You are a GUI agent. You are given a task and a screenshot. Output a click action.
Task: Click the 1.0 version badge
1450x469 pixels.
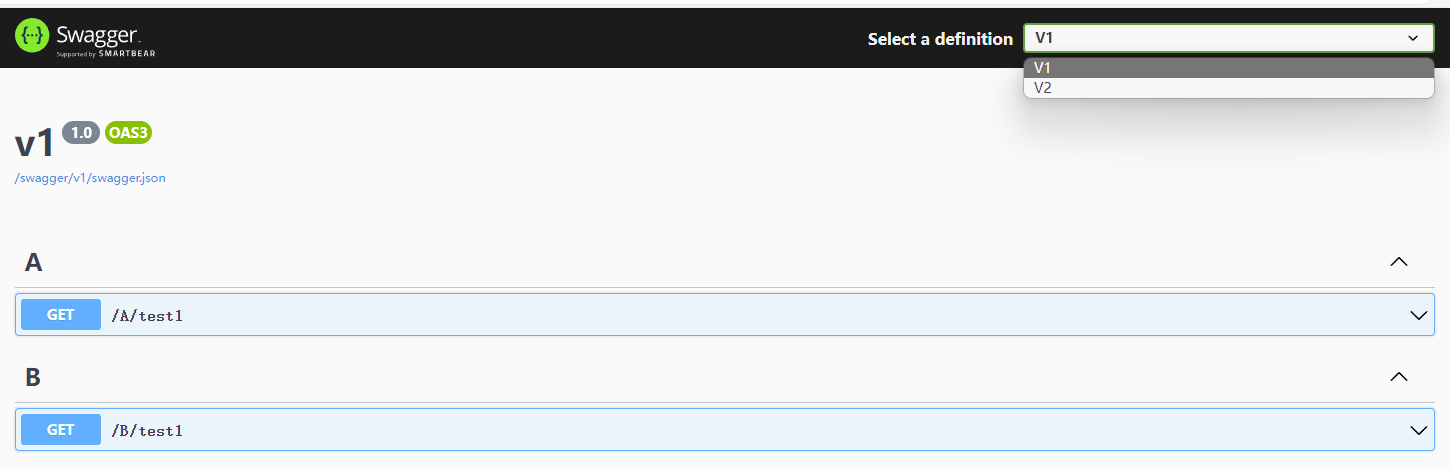pyautogui.click(x=81, y=133)
